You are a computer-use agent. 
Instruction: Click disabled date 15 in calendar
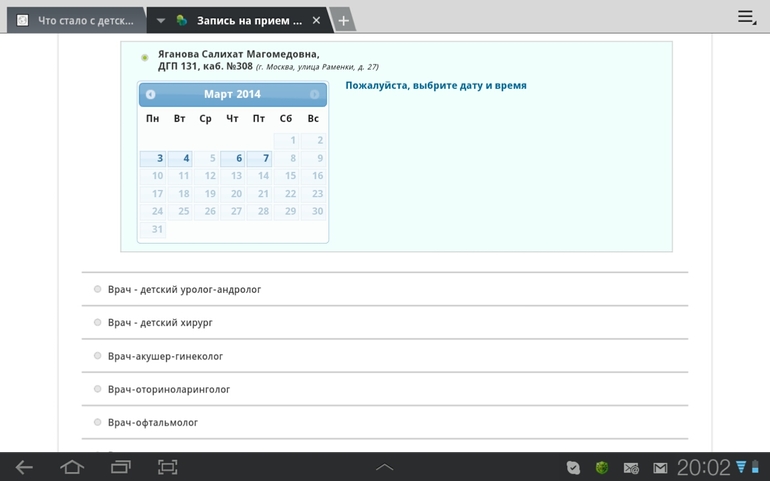point(286,176)
